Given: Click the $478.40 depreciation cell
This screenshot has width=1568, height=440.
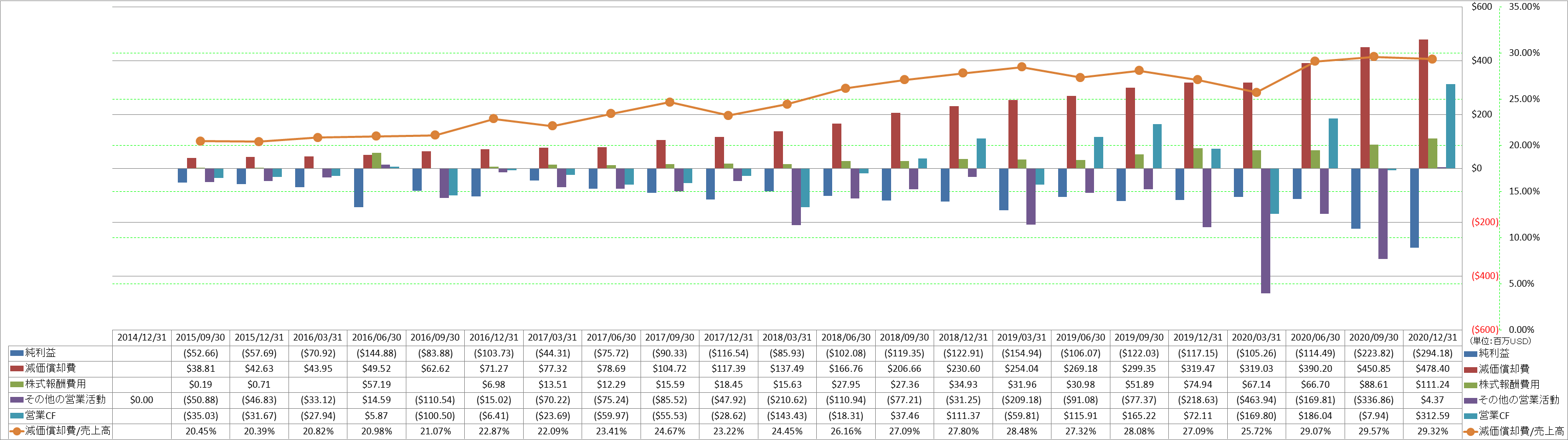Looking at the screenshot, I should tap(1432, 369).
